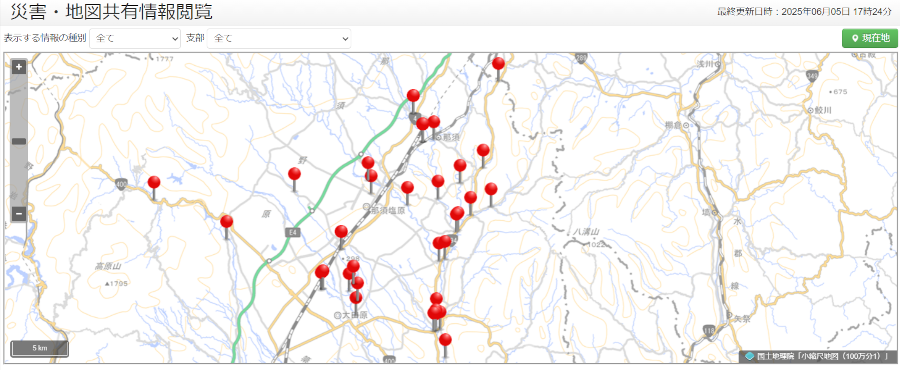Select the pin beside the 野 label
Viewport: 900px width, 370px height.
pyautogui.click(x=294, y=174)
